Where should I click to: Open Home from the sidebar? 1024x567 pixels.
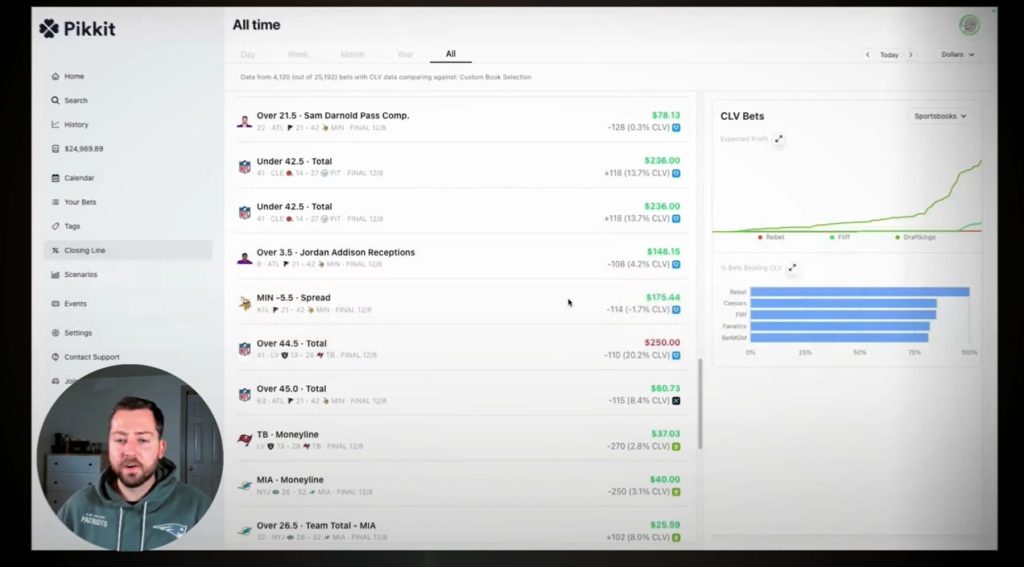[x=73, y=76]
